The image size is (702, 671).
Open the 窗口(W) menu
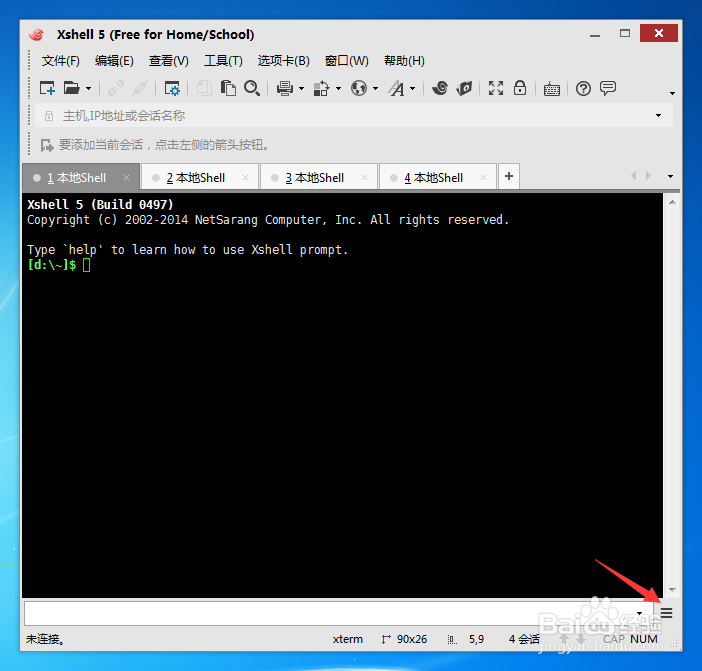(347, 61)
